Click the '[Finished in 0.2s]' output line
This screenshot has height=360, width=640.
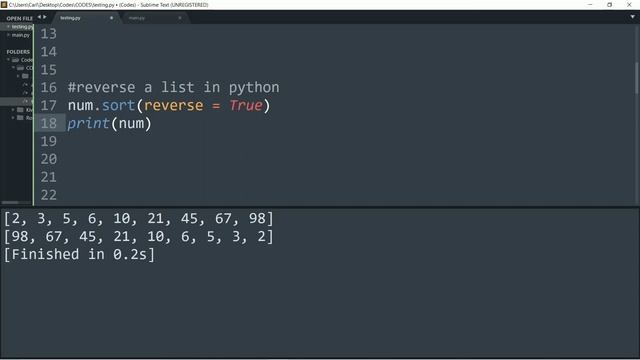(x=80, y=254)
